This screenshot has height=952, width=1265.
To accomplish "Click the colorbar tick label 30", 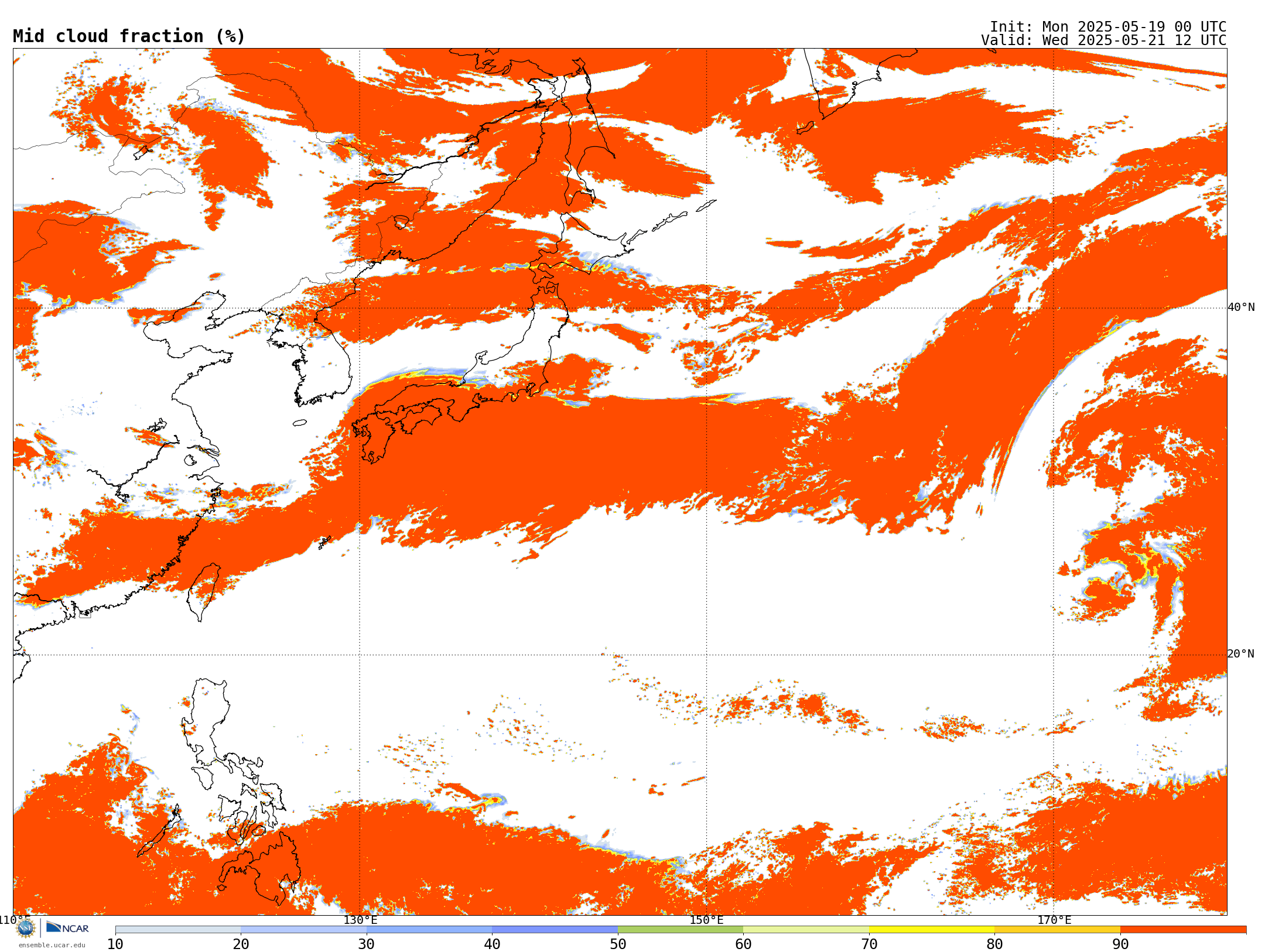I will pos(367,944).
